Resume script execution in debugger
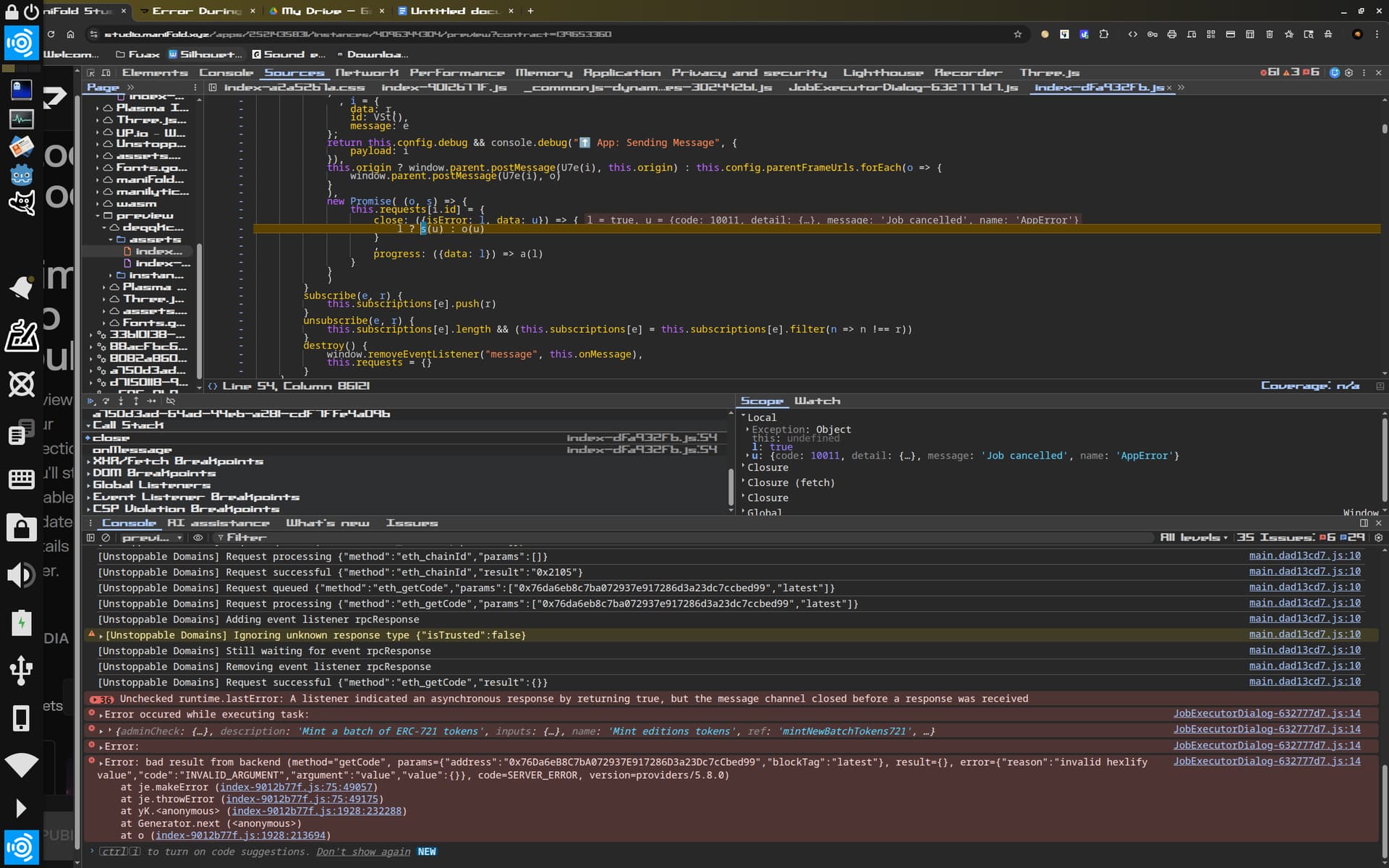 tap(91, 401)
